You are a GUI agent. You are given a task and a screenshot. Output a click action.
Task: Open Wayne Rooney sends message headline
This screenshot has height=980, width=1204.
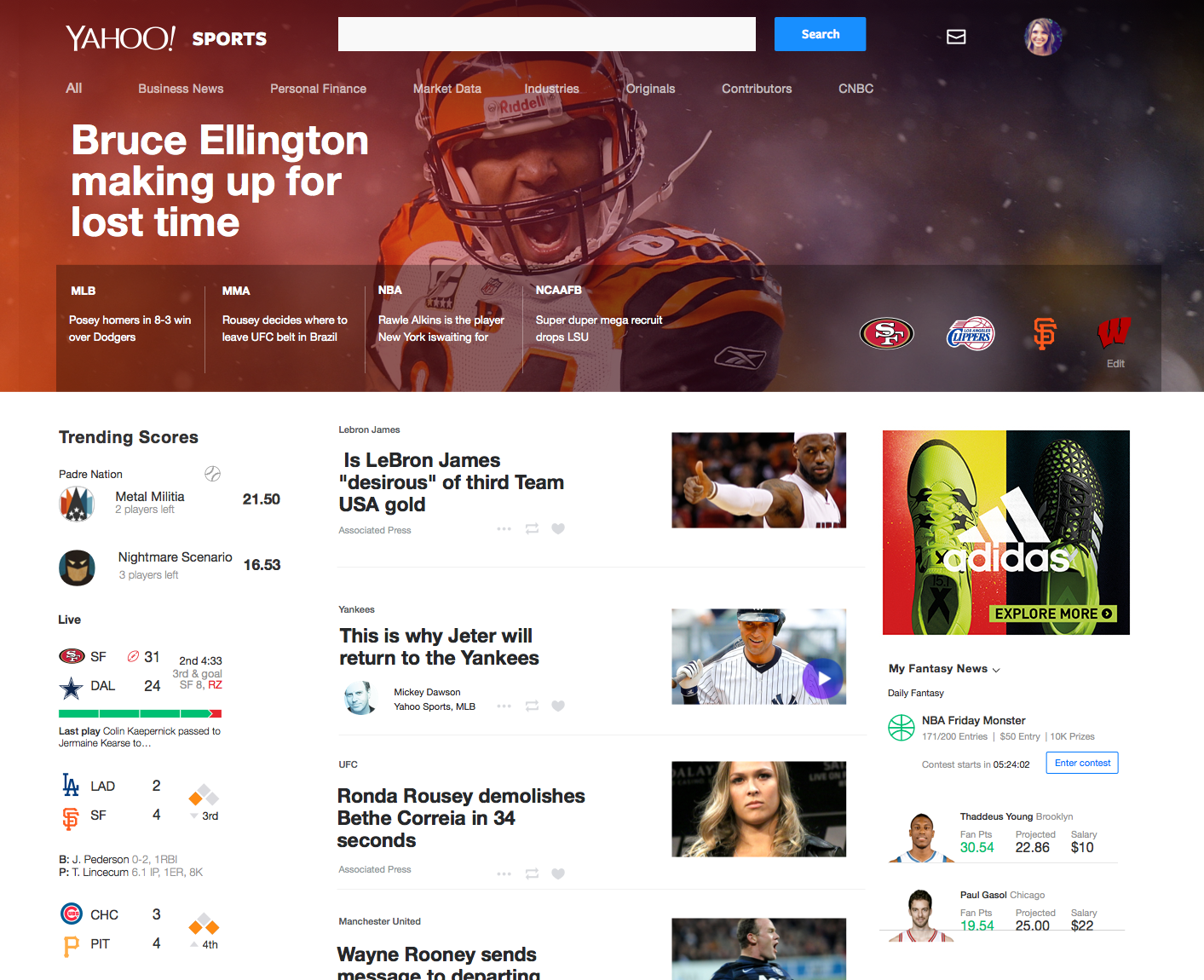click(x=438, y=963)
